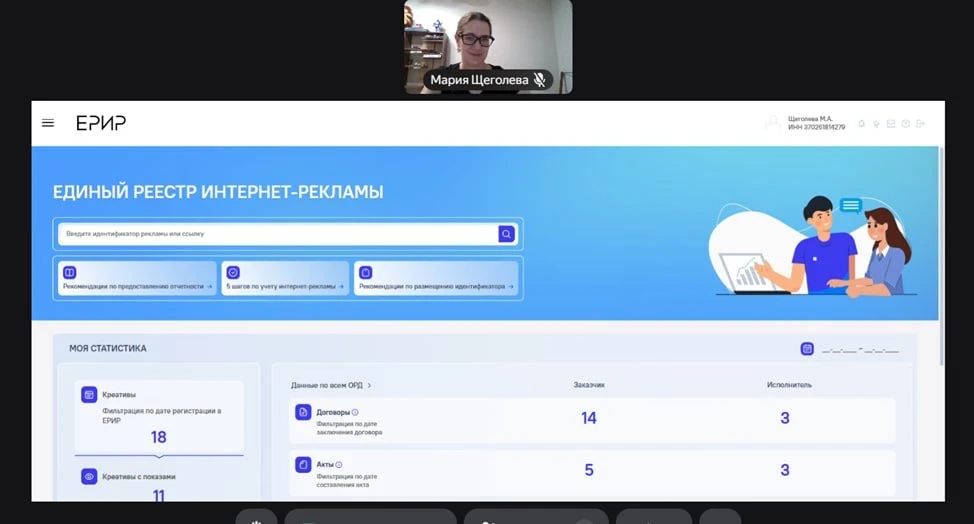Click the Договоры label text

(x=333, y=412)
